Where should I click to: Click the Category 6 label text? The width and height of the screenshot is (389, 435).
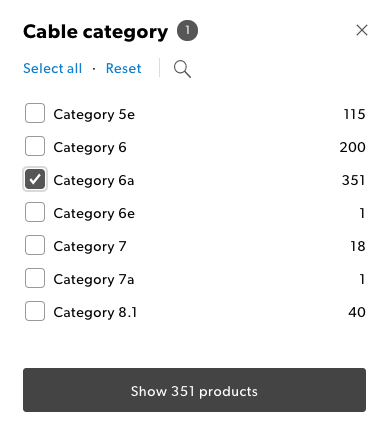(90, 148)
